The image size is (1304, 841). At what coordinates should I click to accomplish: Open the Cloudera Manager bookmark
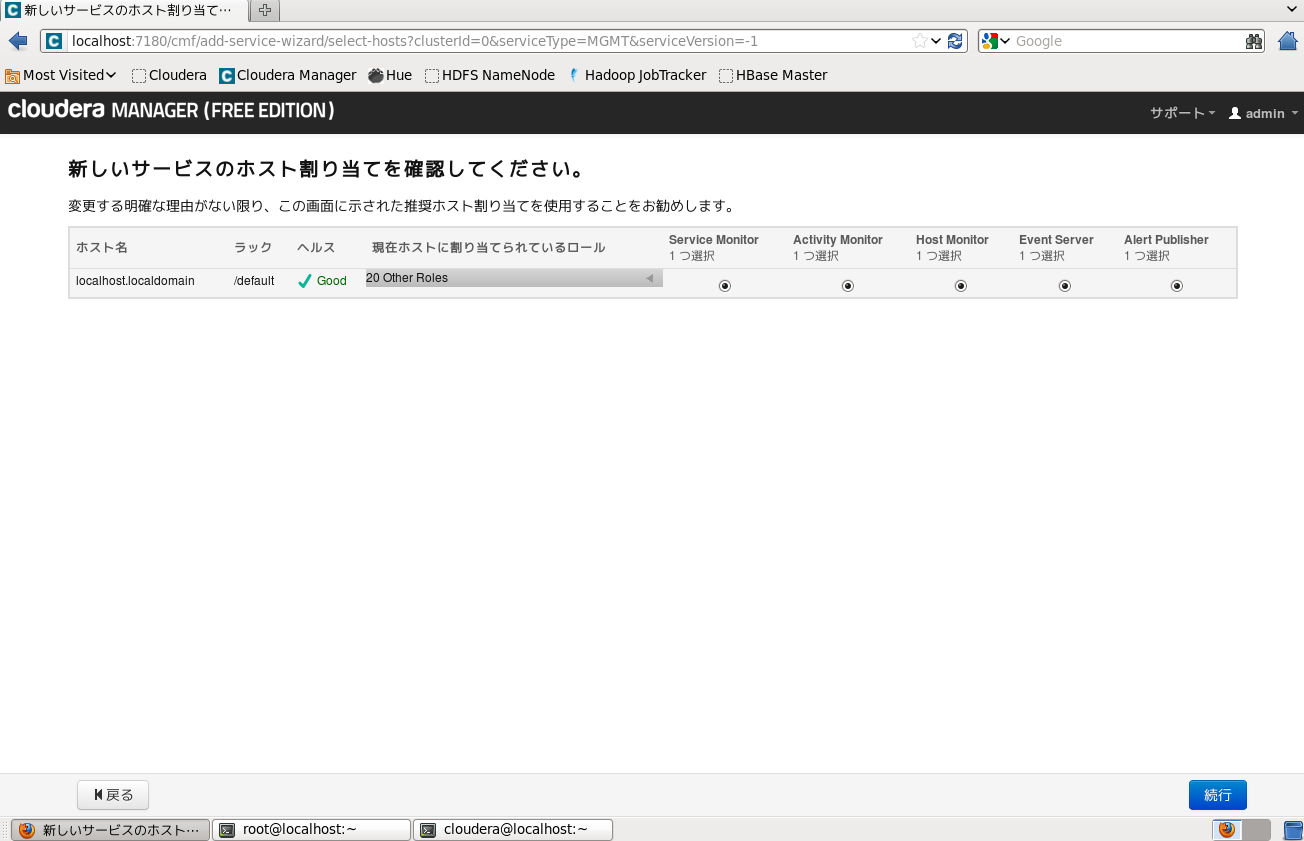point(287,75)
